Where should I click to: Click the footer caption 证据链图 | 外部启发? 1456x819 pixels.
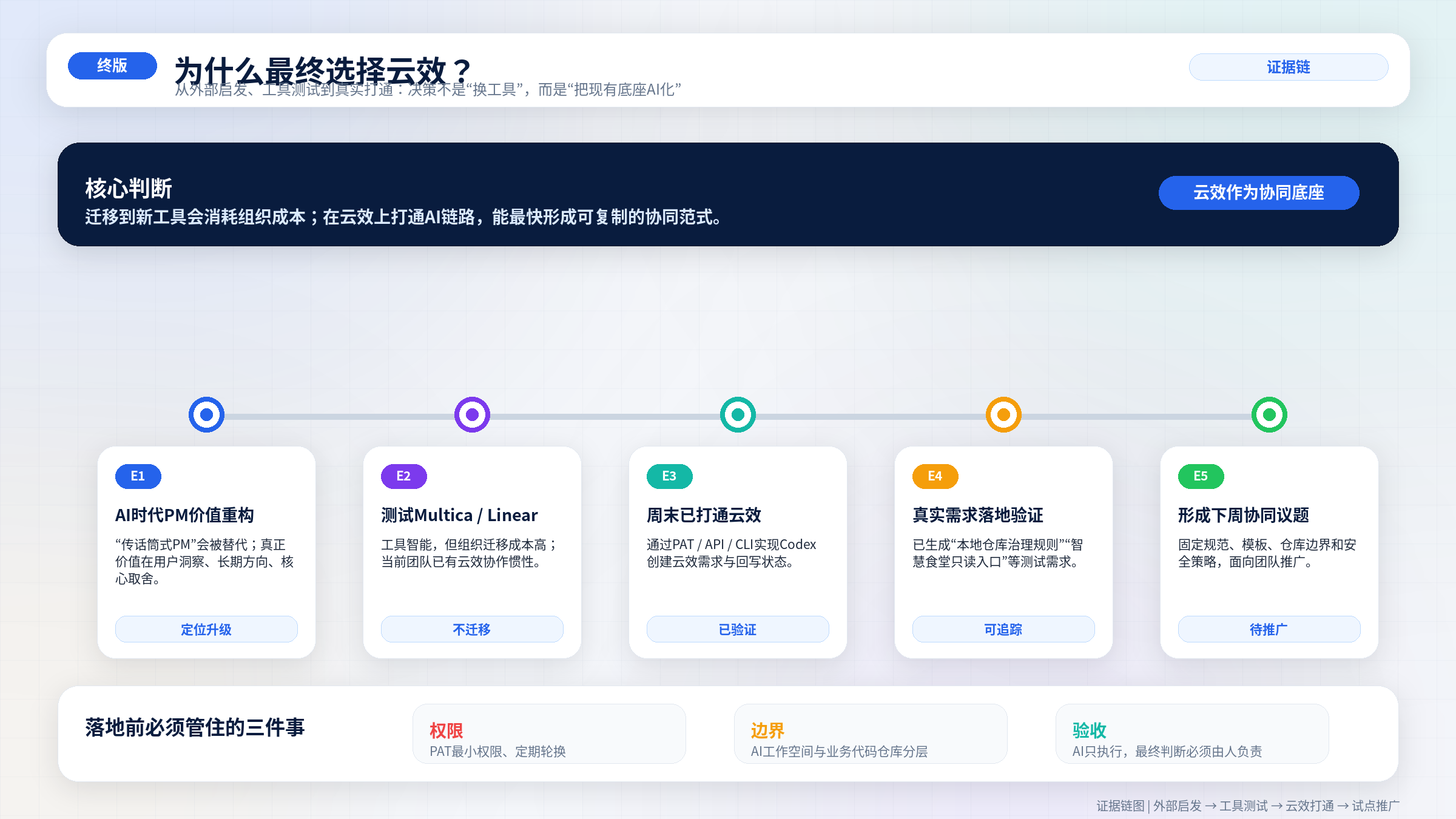point(1248,806)
